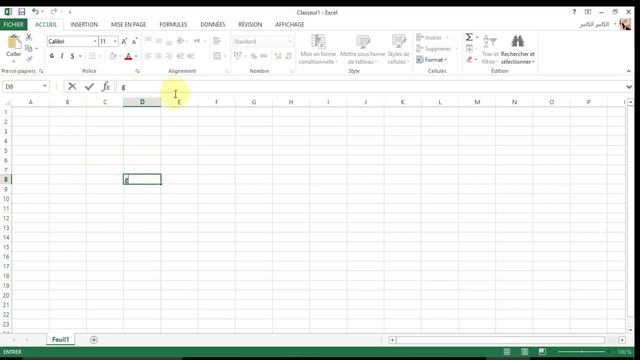The width and height of the screenshot is (640, 360).
Task: Open the Name Box dropdown next to D8
Action: click(x=44, y=87)
